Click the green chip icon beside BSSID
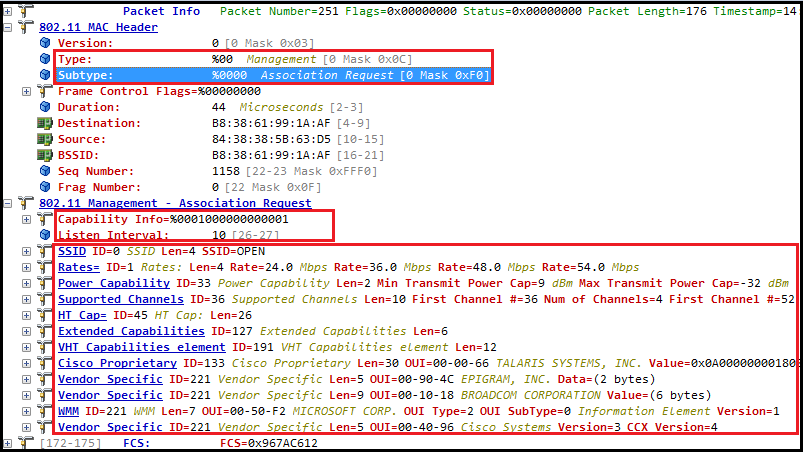 45,155
